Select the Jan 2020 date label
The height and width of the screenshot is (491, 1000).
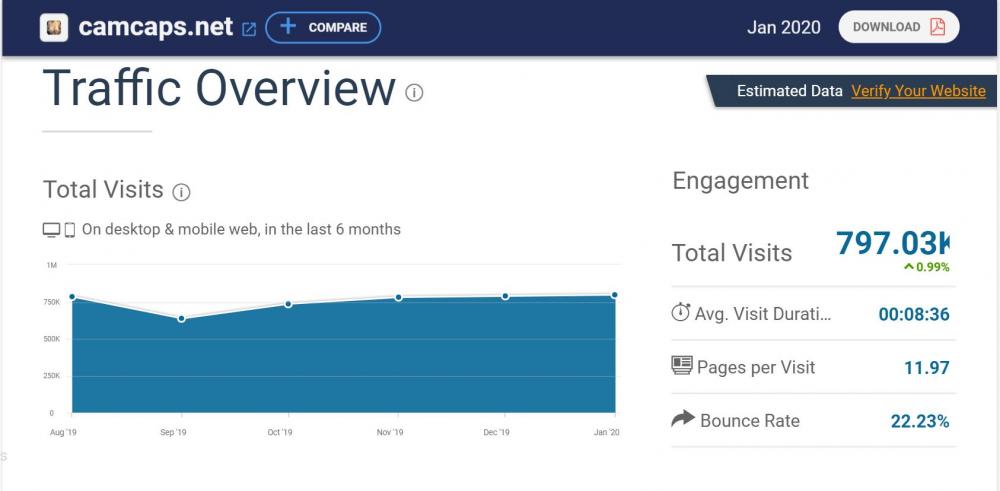[x=783, y=28]
